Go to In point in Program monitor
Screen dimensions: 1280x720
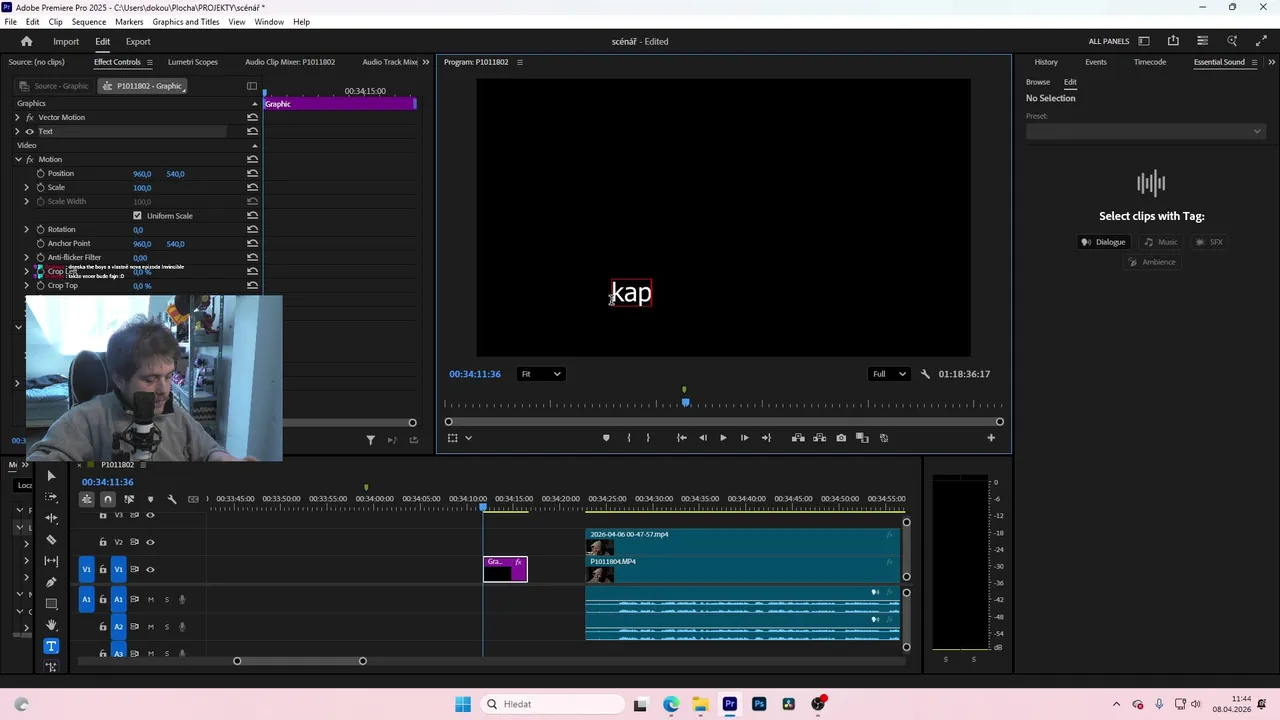coord(681,438)
